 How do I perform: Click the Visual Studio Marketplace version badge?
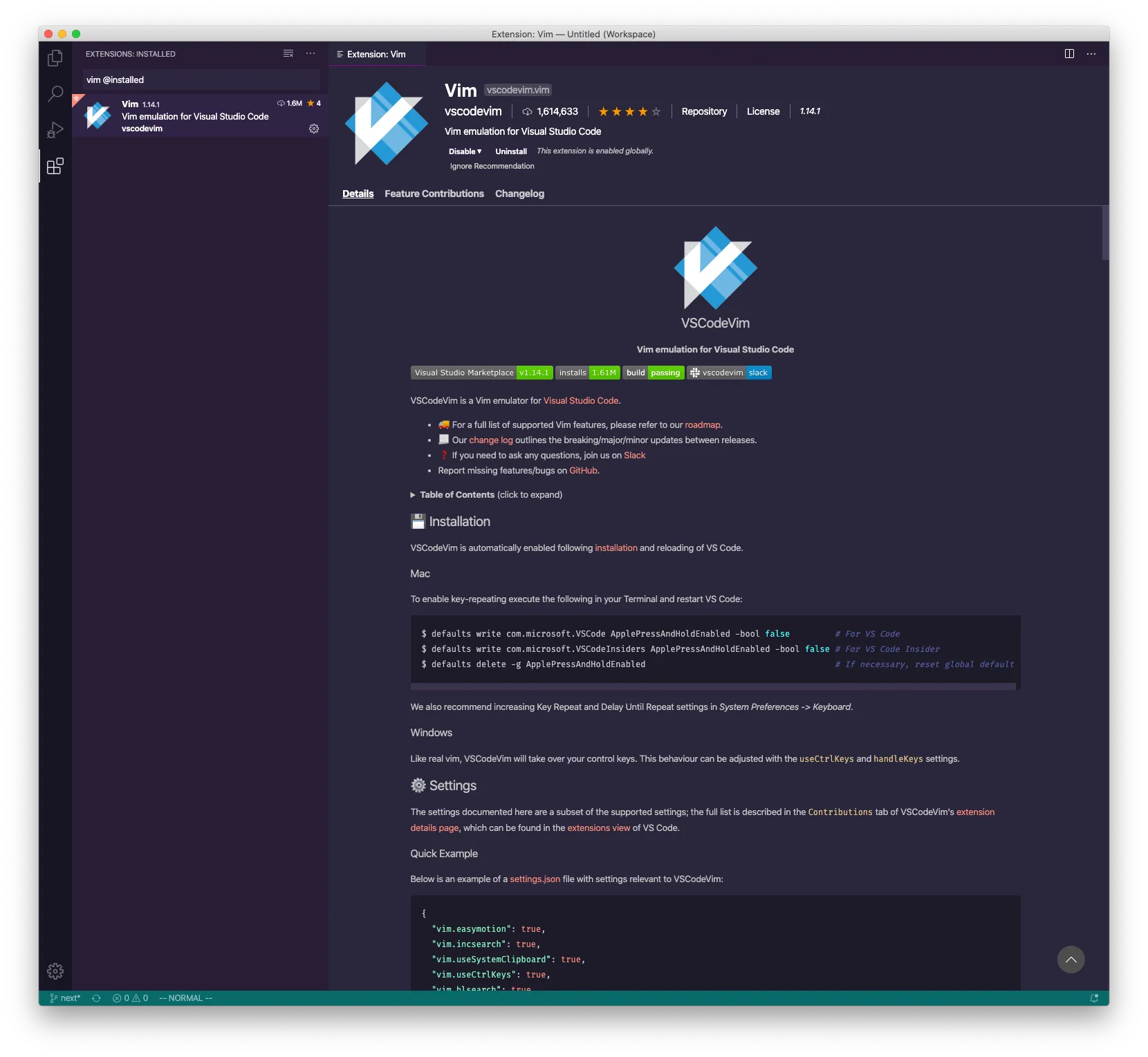pyautogui.click(x=481, y=373)
